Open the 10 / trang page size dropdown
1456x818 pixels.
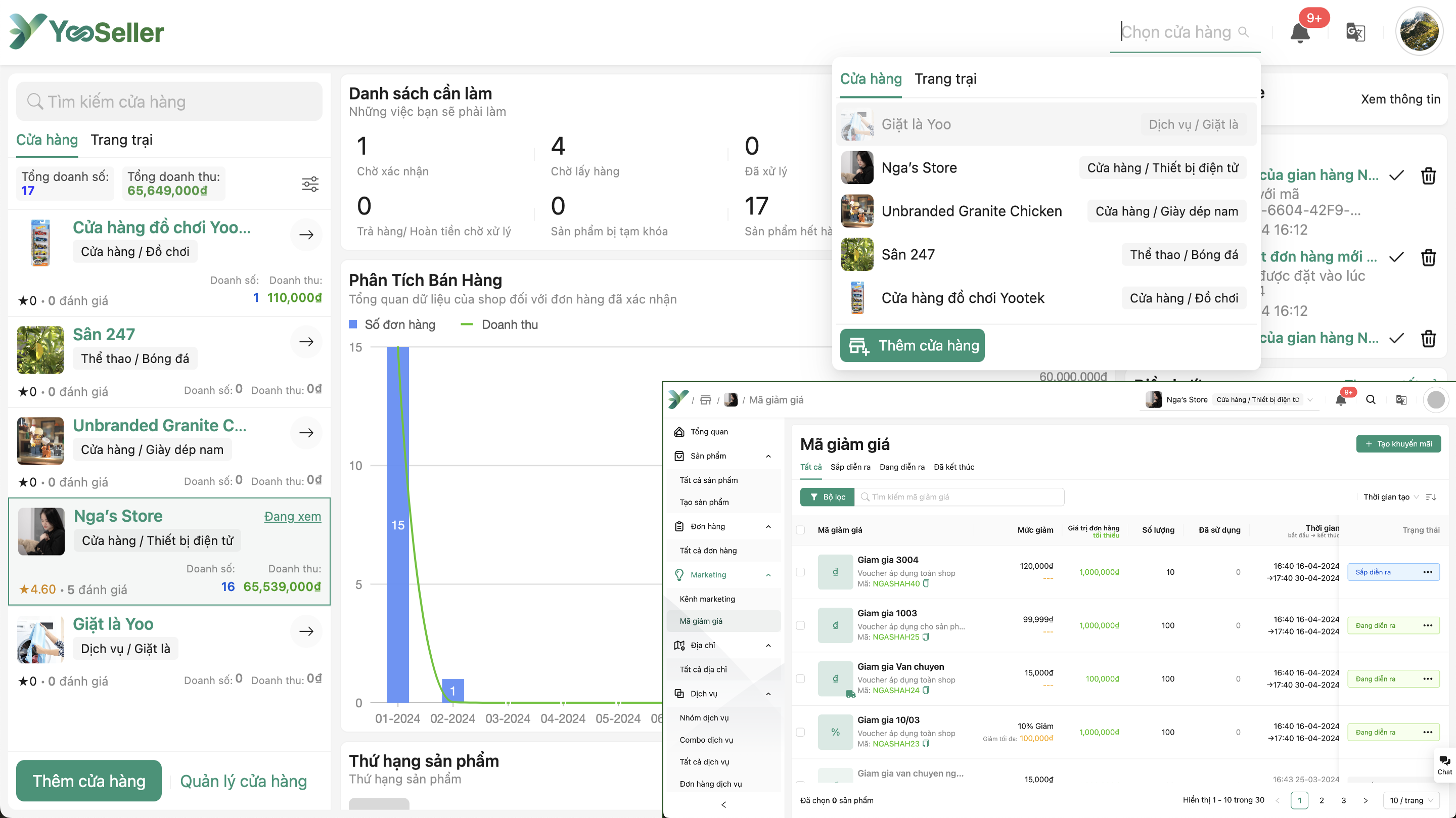(1412, 800)
